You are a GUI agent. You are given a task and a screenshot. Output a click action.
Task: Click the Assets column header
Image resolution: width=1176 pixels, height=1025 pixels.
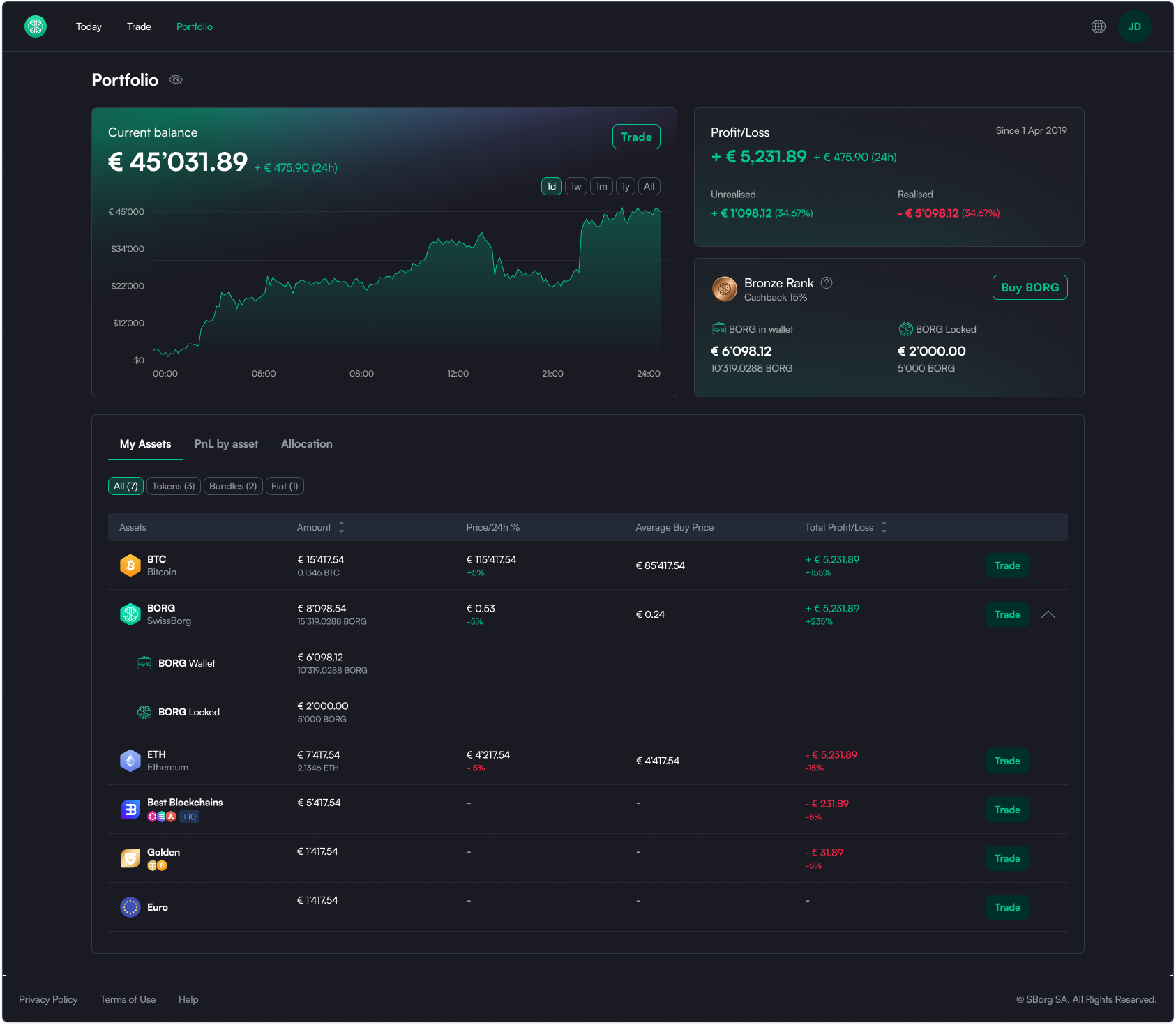tap(133, 527)
